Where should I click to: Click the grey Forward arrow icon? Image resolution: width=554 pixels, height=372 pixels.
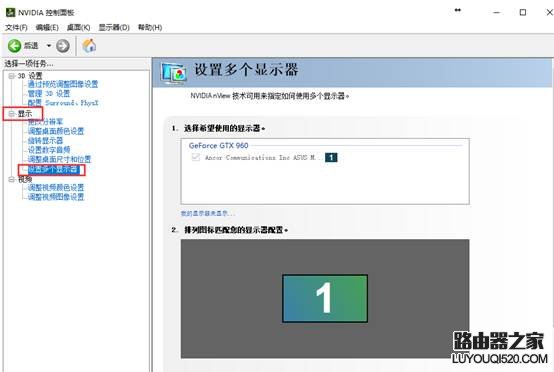point(63,46)
